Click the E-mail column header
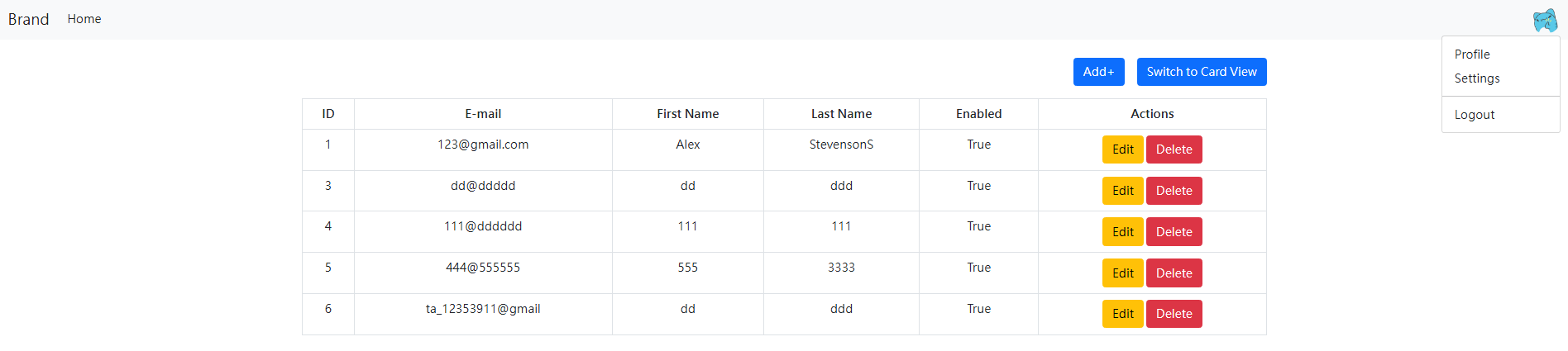Viewport: 1568px width, 351px height. pos(483,114)
